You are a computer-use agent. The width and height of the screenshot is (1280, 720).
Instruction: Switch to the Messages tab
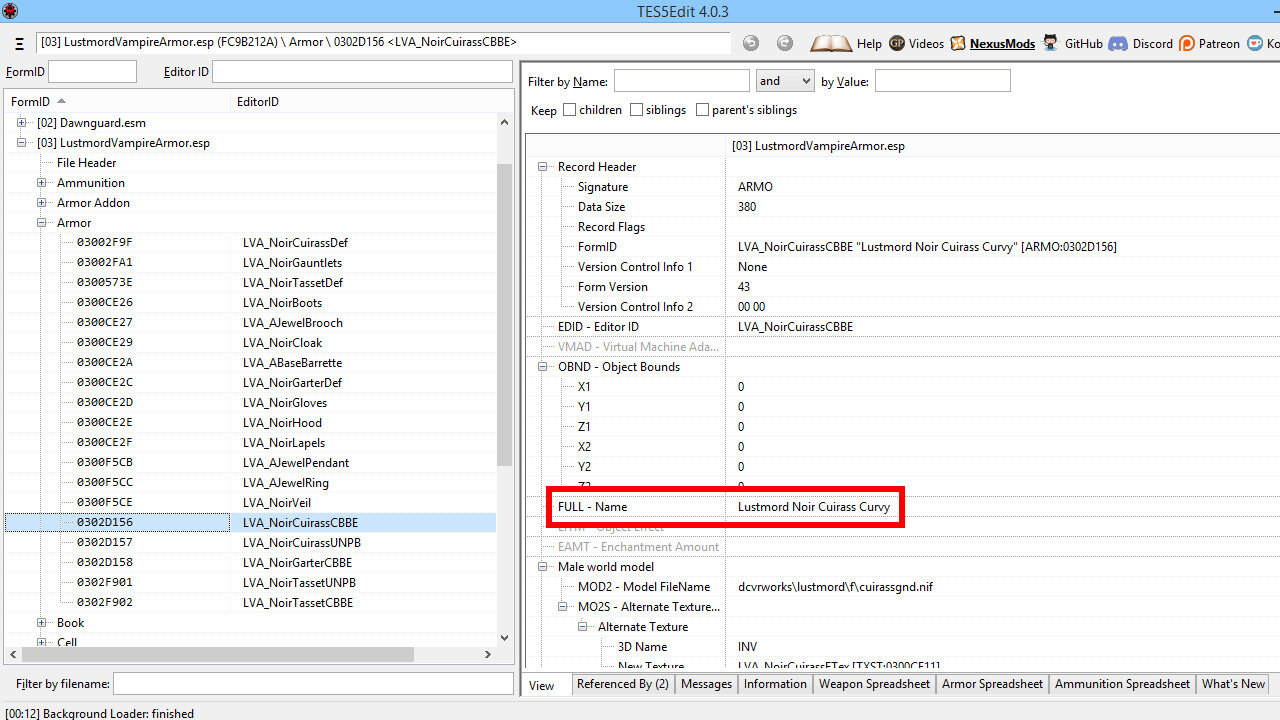pyautogui.click(x=706, y=684)
